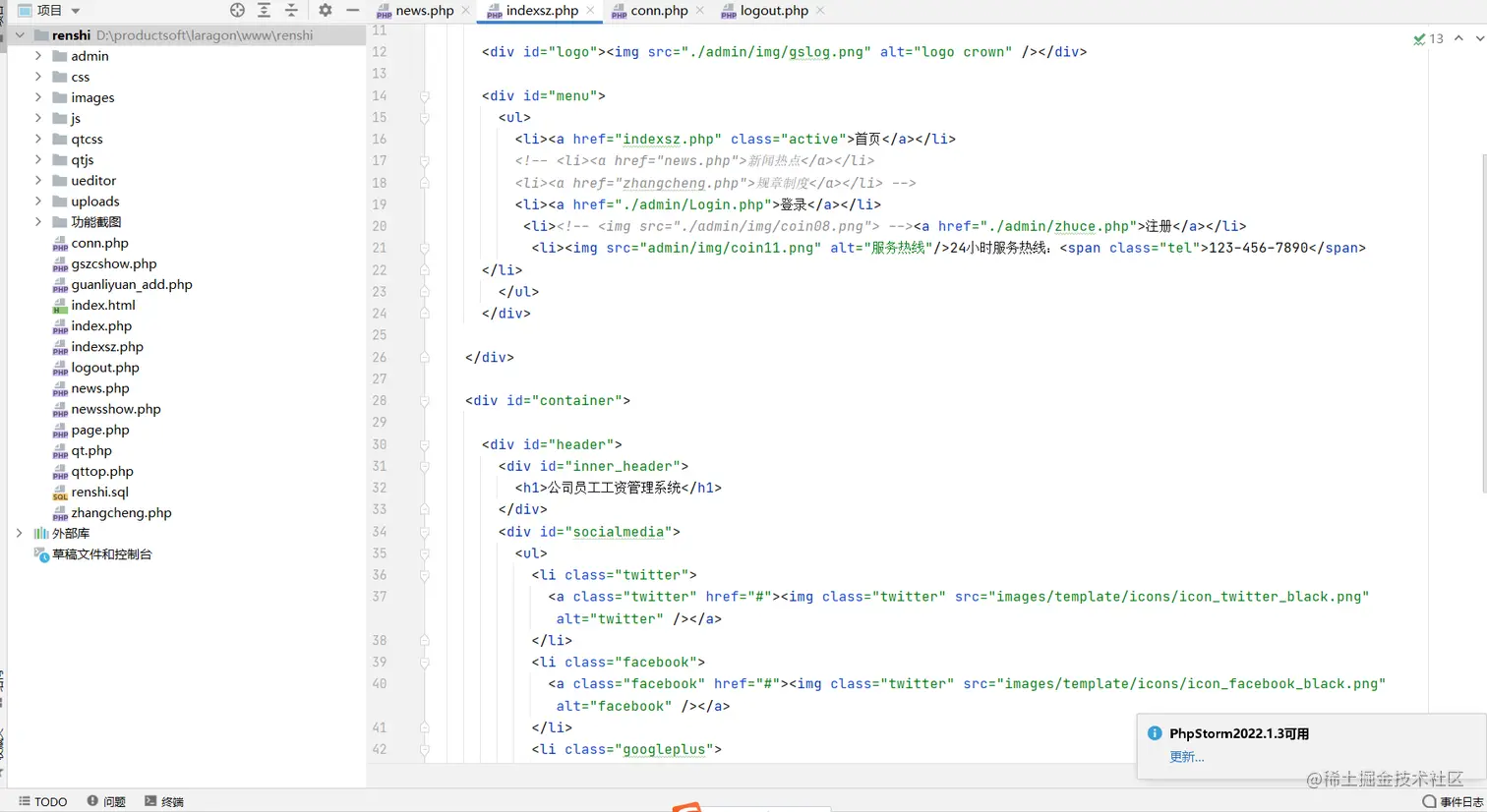Click the locate-opened-file target icon
Image resolution: width=1487 pixels, height=812 pixels.
[x=237, y=10]
